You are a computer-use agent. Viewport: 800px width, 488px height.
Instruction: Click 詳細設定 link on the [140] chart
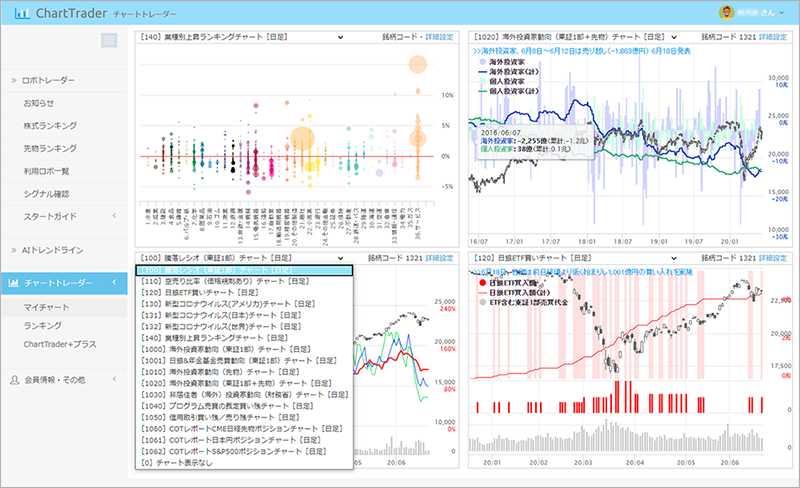439,37
